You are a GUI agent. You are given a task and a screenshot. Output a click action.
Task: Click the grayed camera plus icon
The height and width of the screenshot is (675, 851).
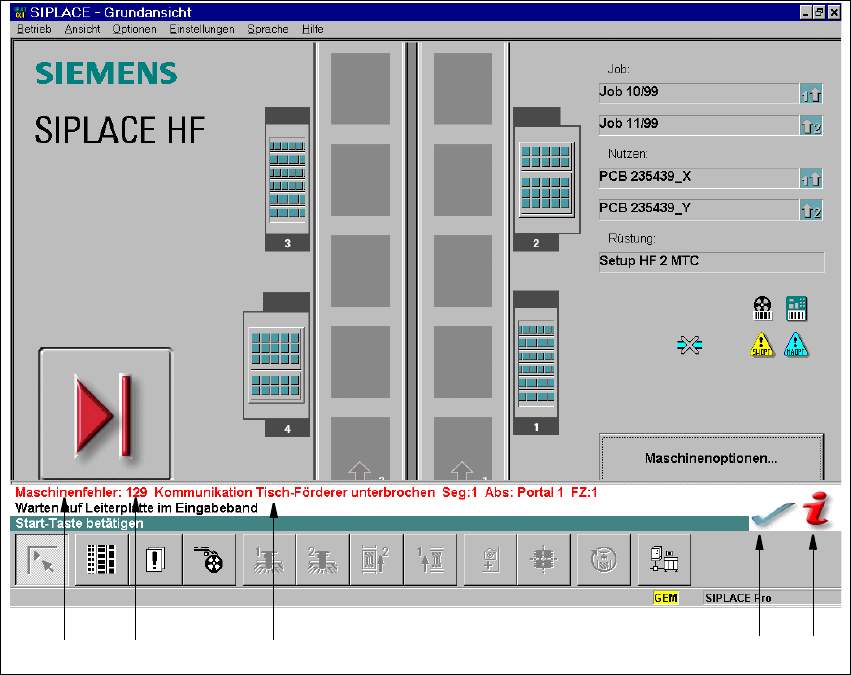(490, 560)
